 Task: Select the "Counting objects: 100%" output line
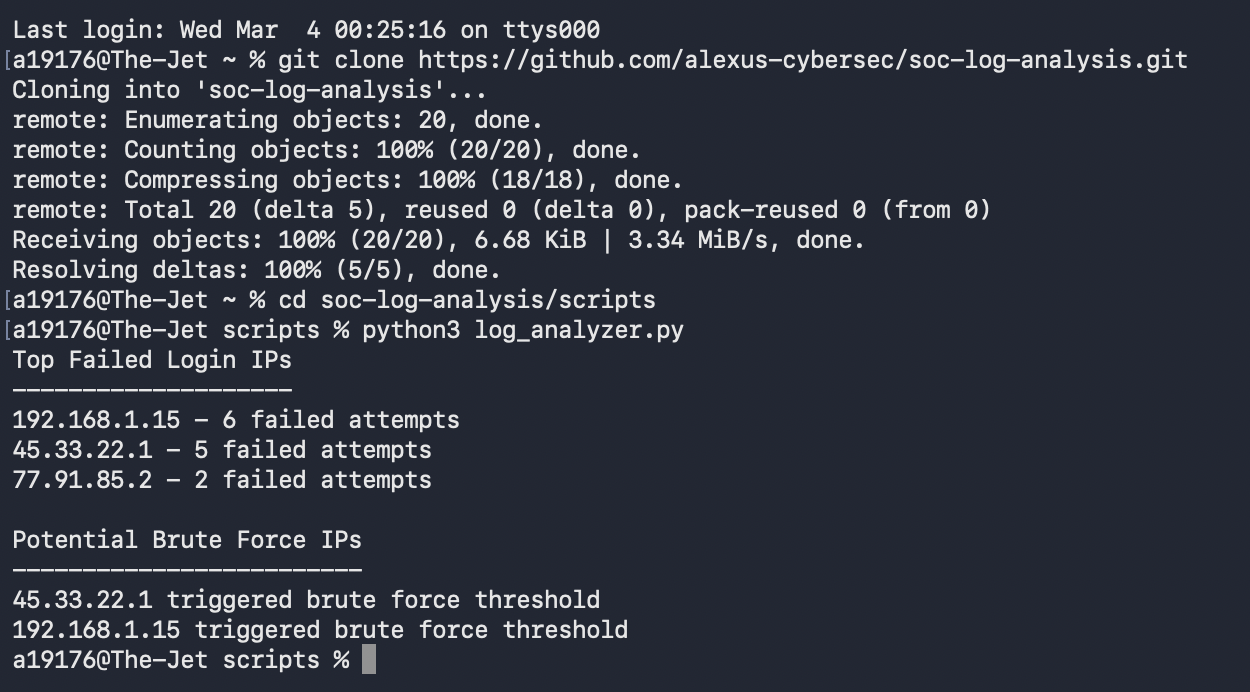tap(326, 150)
